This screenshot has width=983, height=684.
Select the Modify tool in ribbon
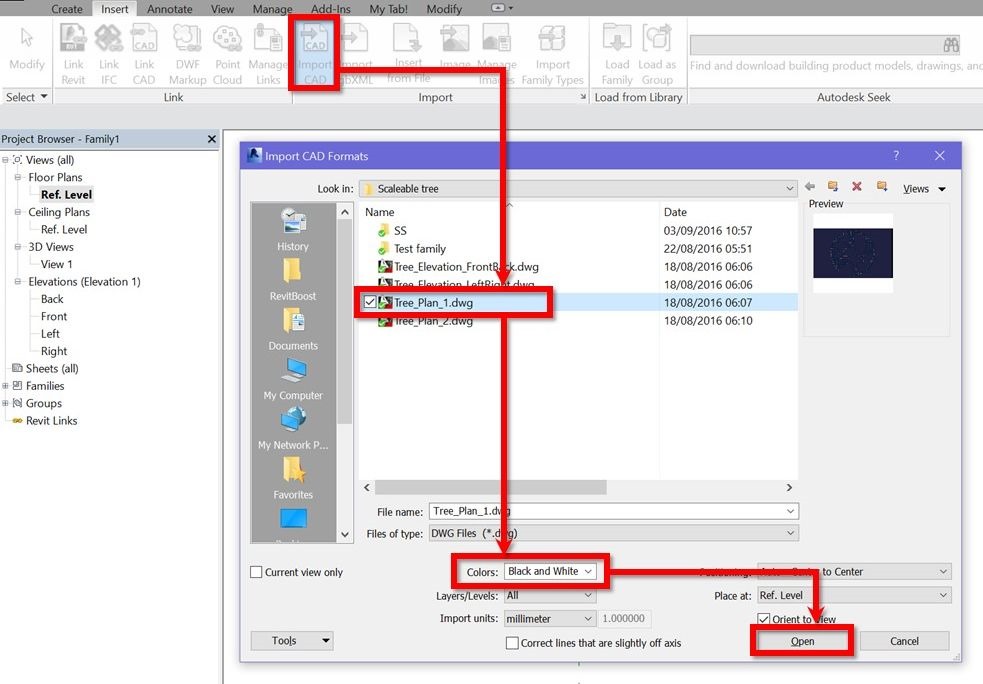tap(26, 46)
